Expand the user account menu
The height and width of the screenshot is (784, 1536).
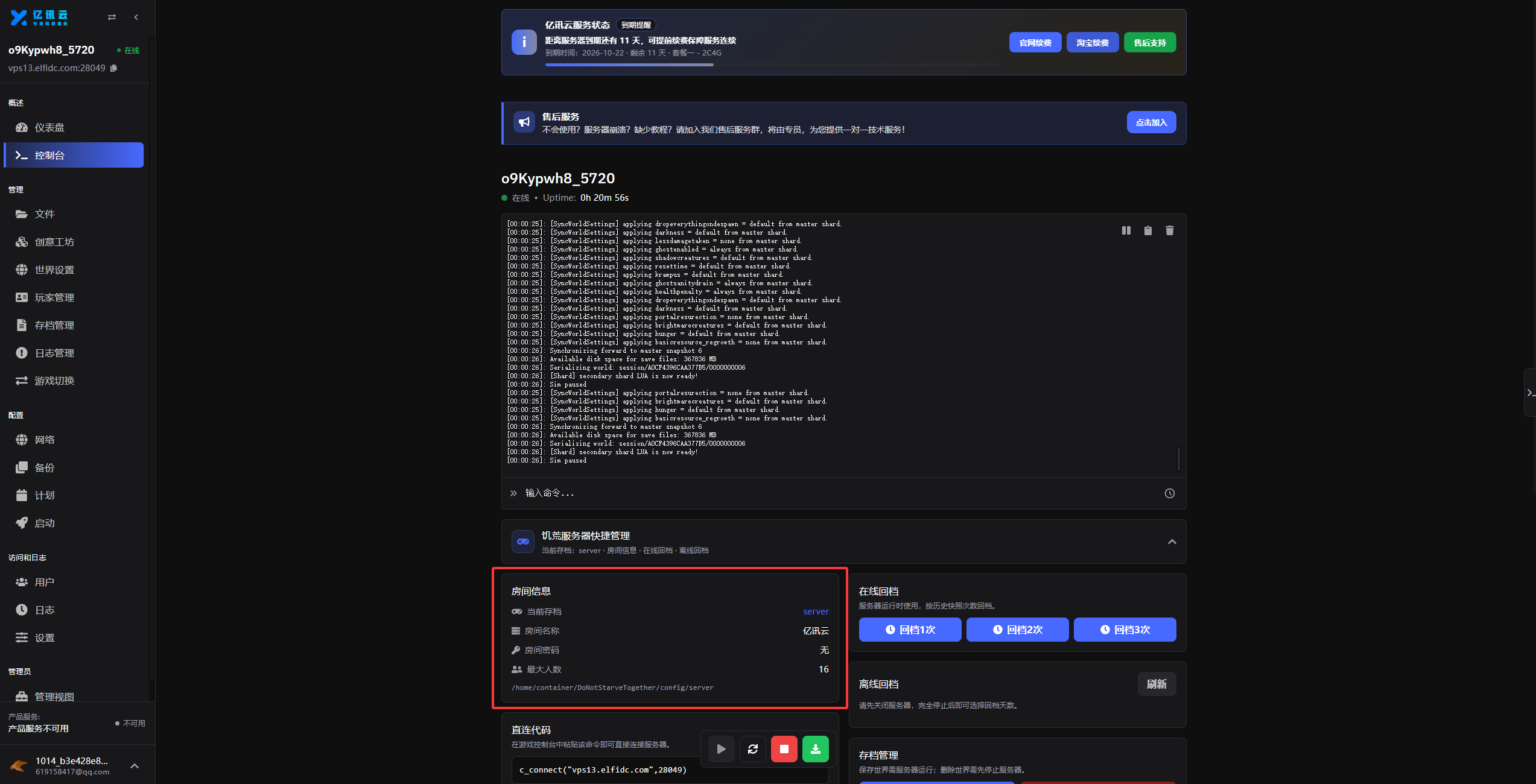tap(135, 766)
